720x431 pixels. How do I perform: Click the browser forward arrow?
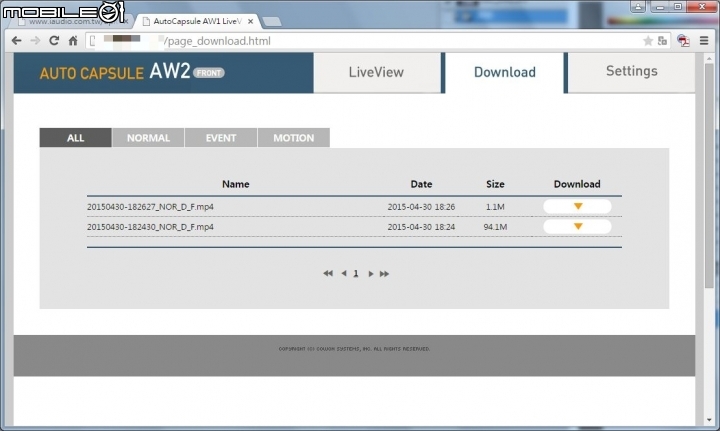(35, 41)
